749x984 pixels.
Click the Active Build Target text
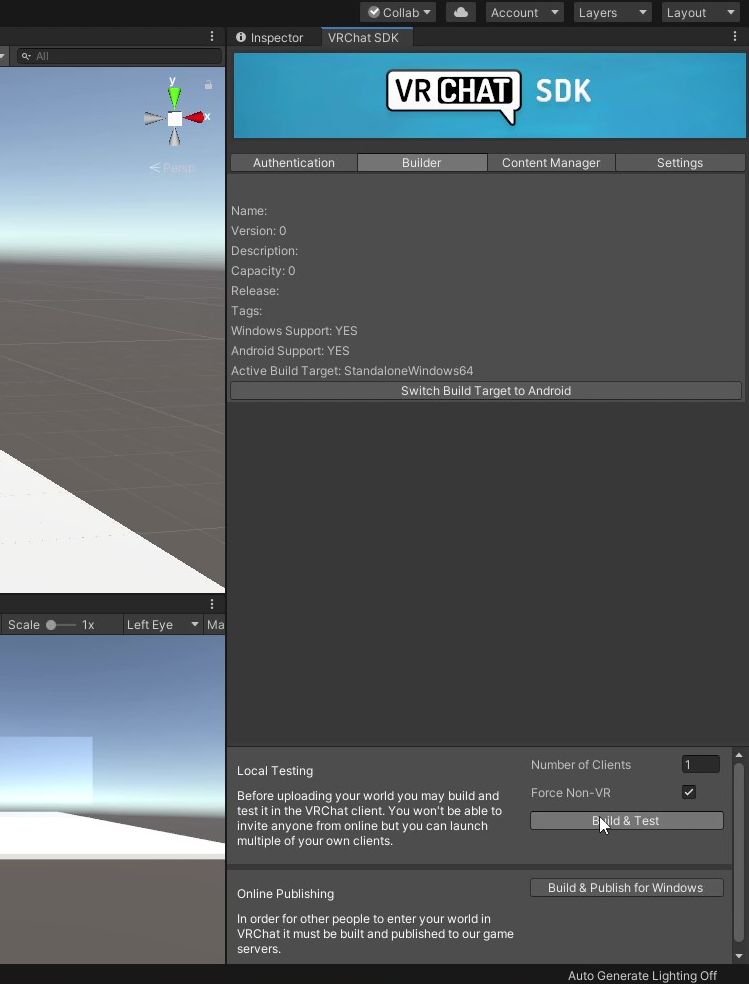(x=352, y=370)
